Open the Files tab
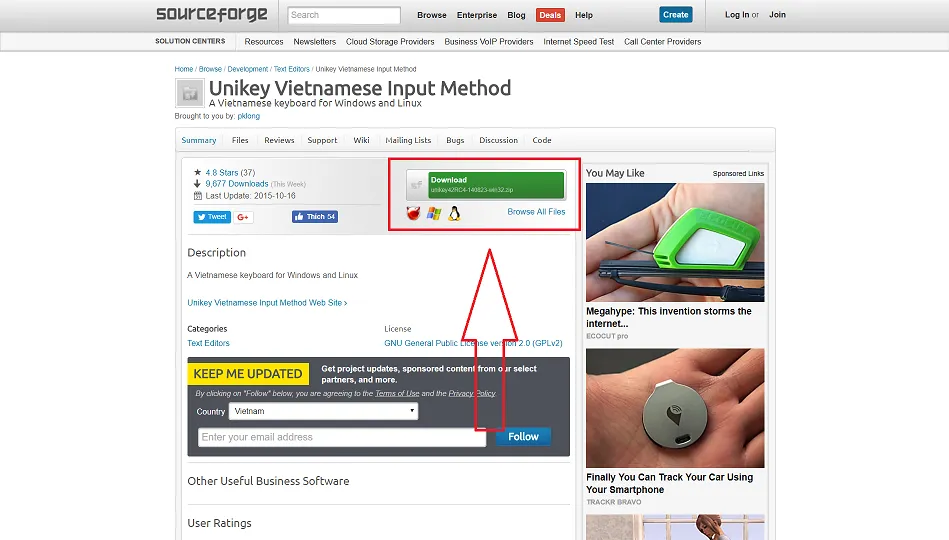The height and width of the screenshot is (540, 949). pos(240,140)
